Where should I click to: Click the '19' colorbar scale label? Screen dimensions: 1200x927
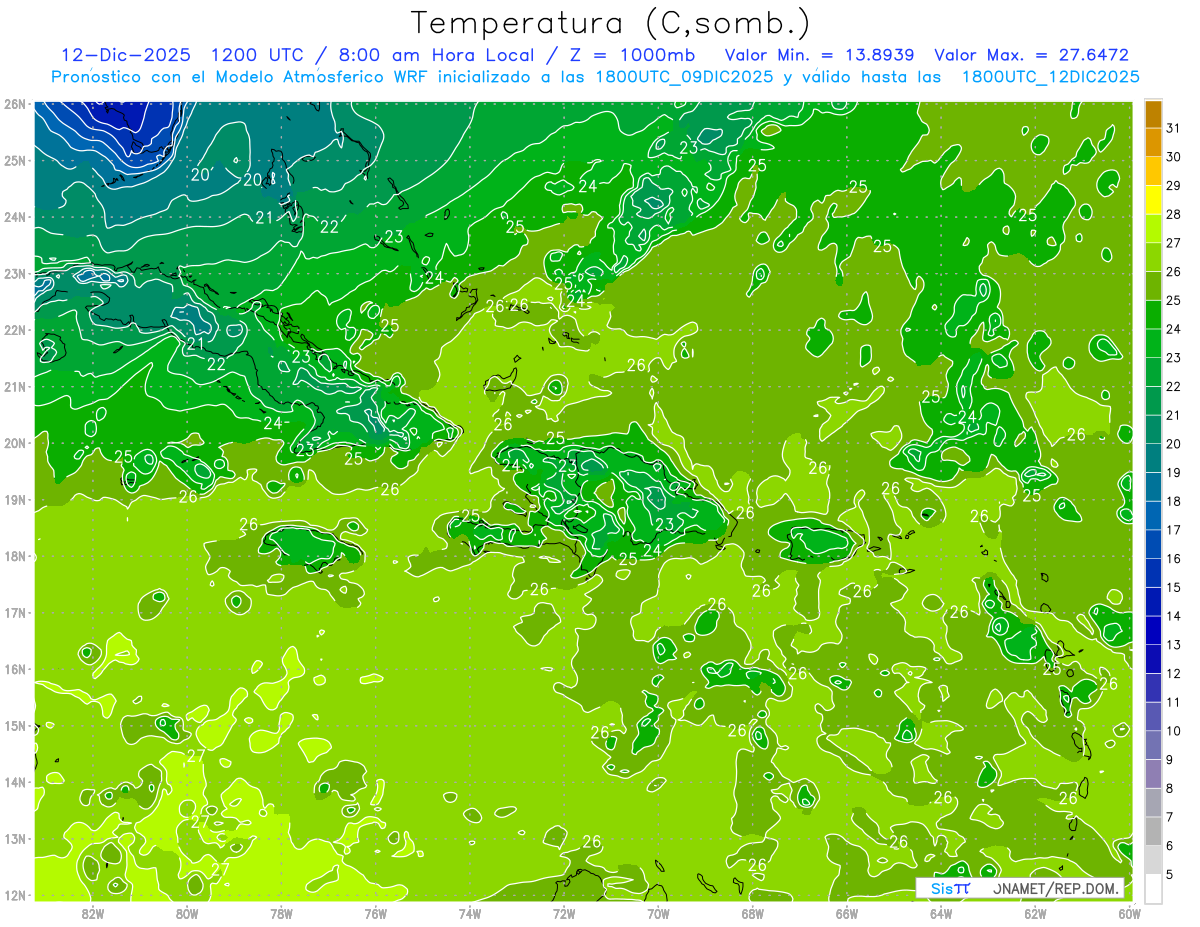pos(1173,472)
